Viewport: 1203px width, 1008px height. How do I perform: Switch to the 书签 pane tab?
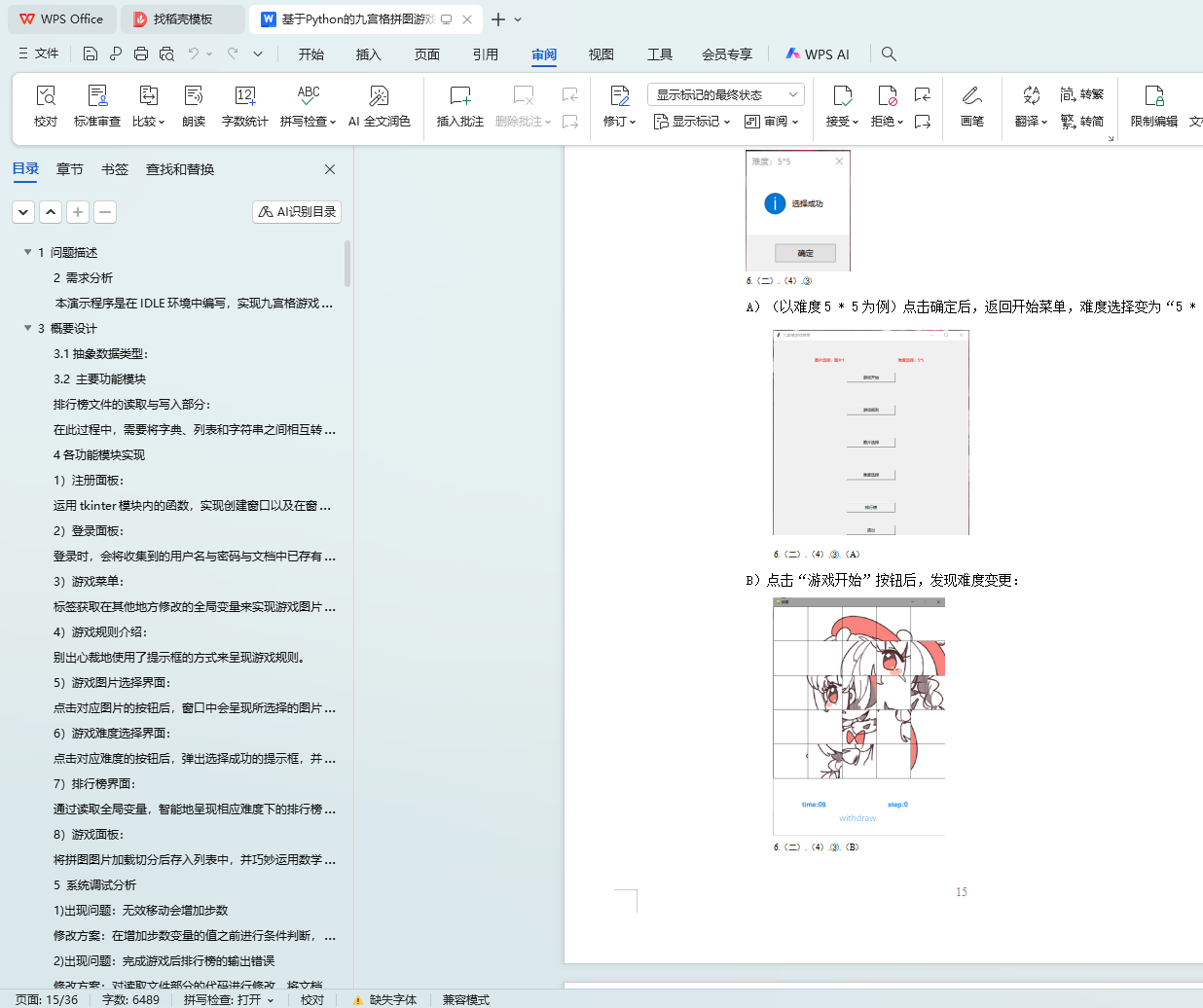(115, 169)
